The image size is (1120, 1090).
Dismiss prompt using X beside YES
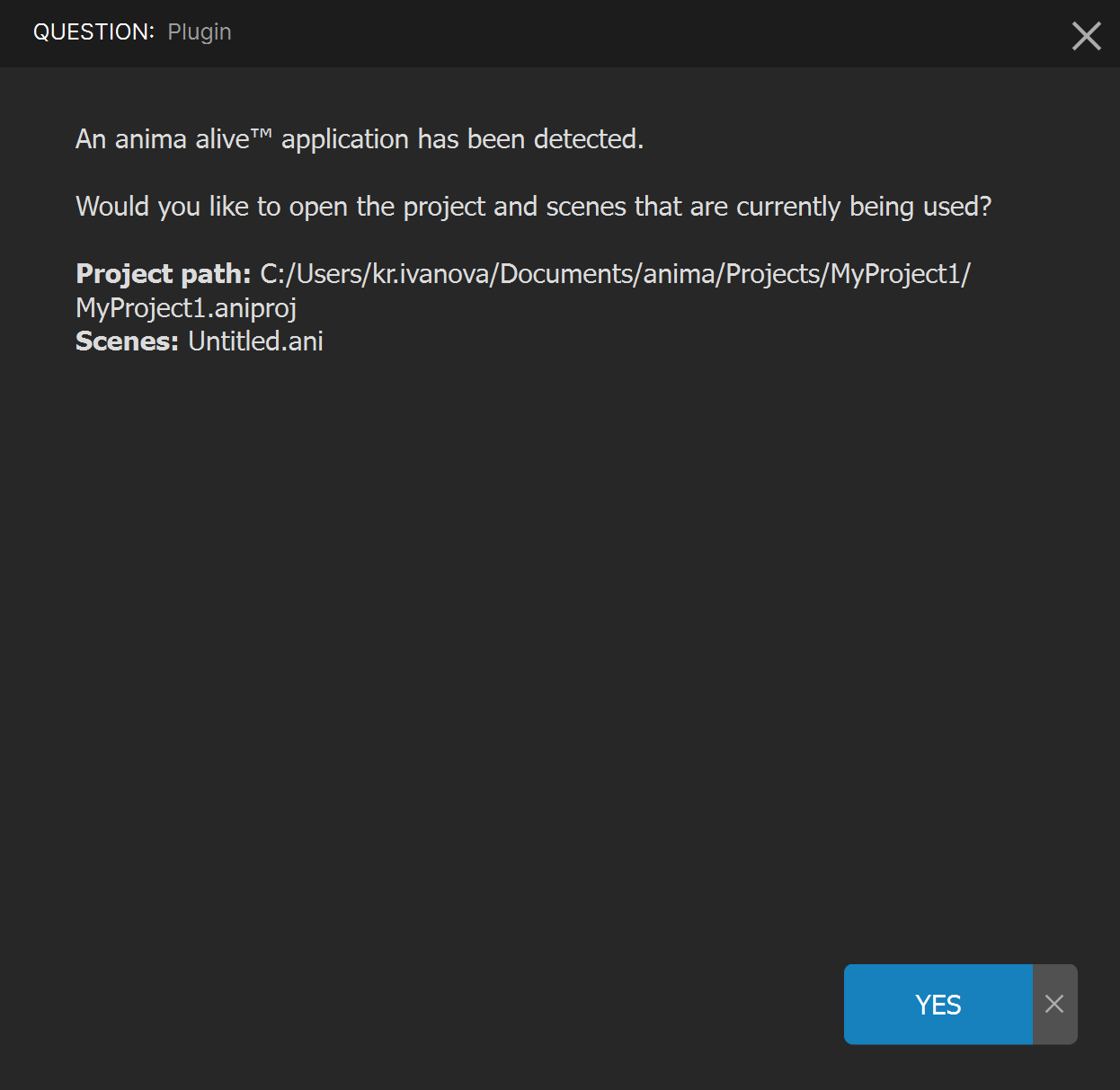point(1054,1004)
